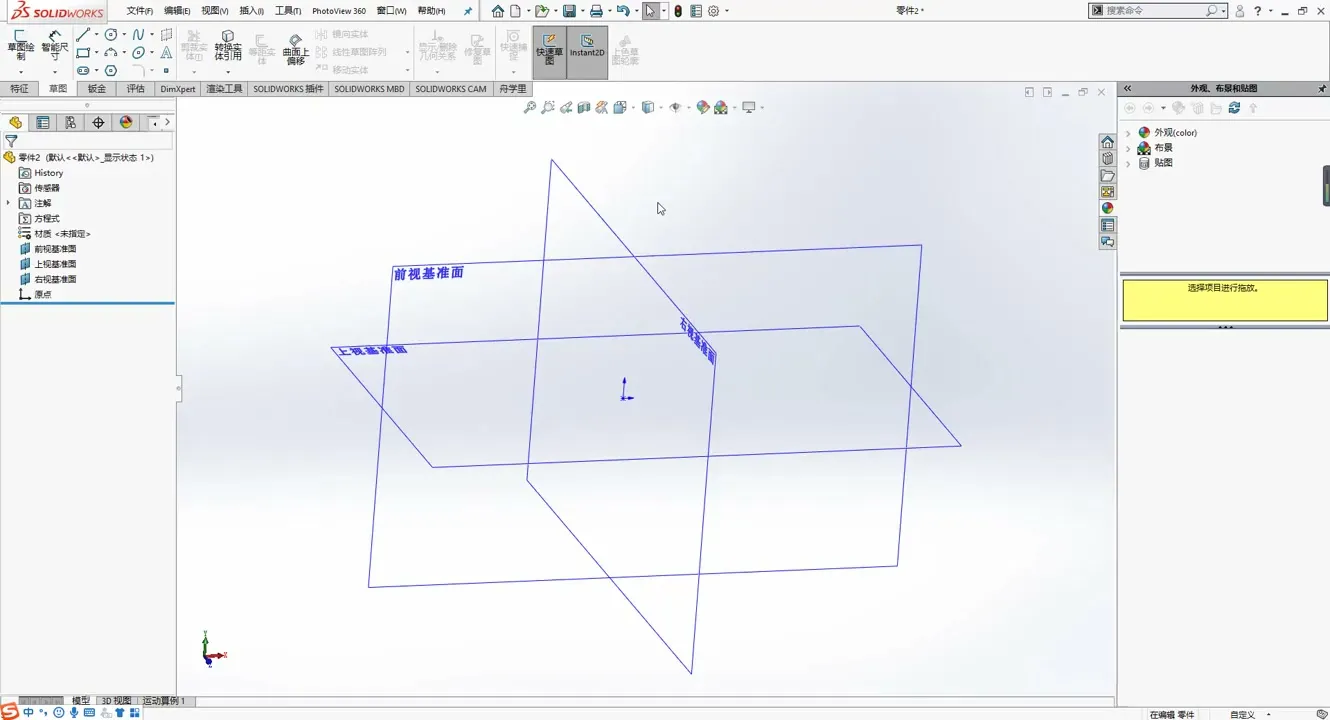Screen dimensions: 1330x720
Task: Pin the menu bar with the pushpin icon
Action: pos(468,11)
